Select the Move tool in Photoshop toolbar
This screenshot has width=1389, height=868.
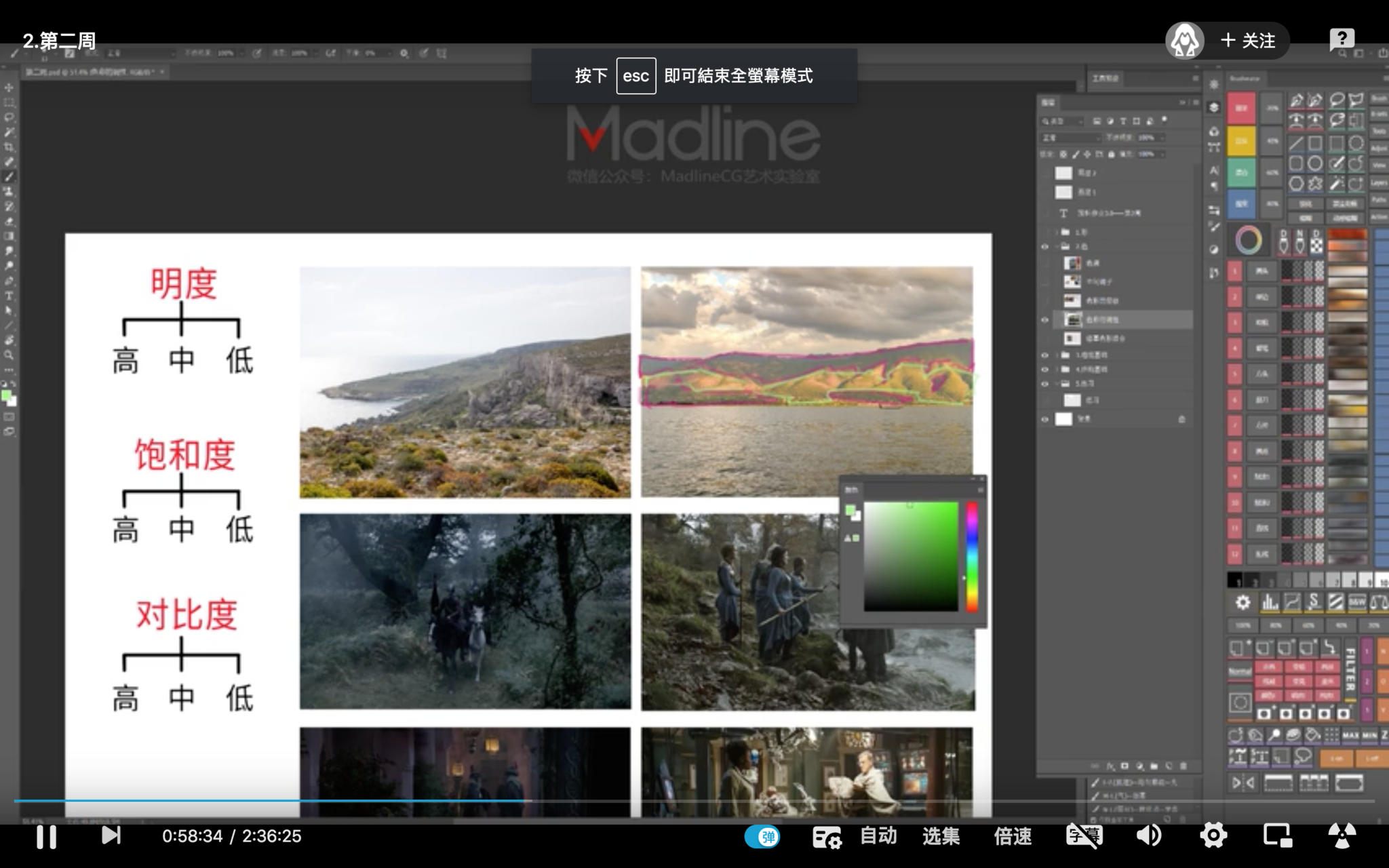[x=9, y=87]
